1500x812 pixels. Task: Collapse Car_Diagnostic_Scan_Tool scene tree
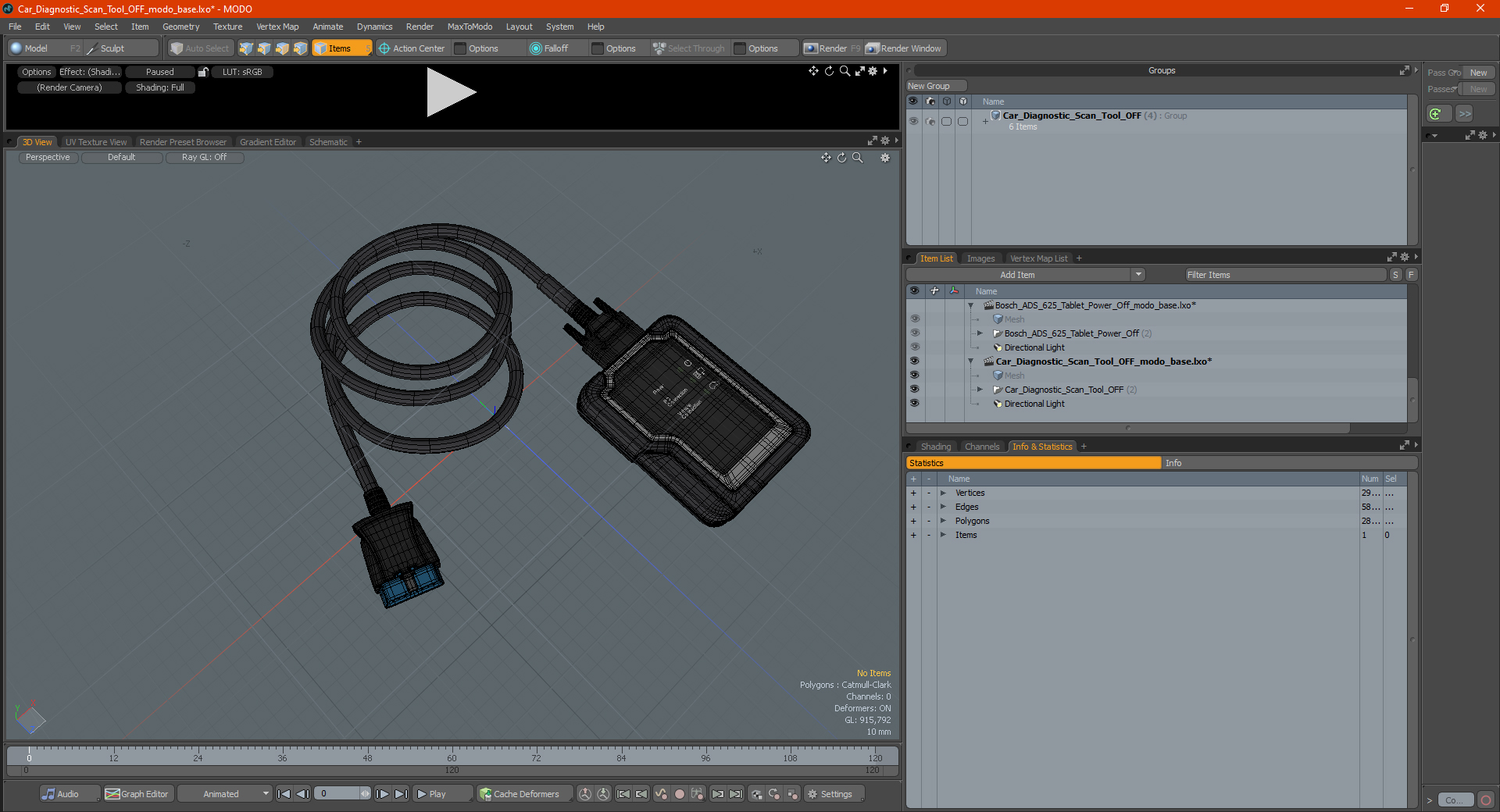pos(971,361)
